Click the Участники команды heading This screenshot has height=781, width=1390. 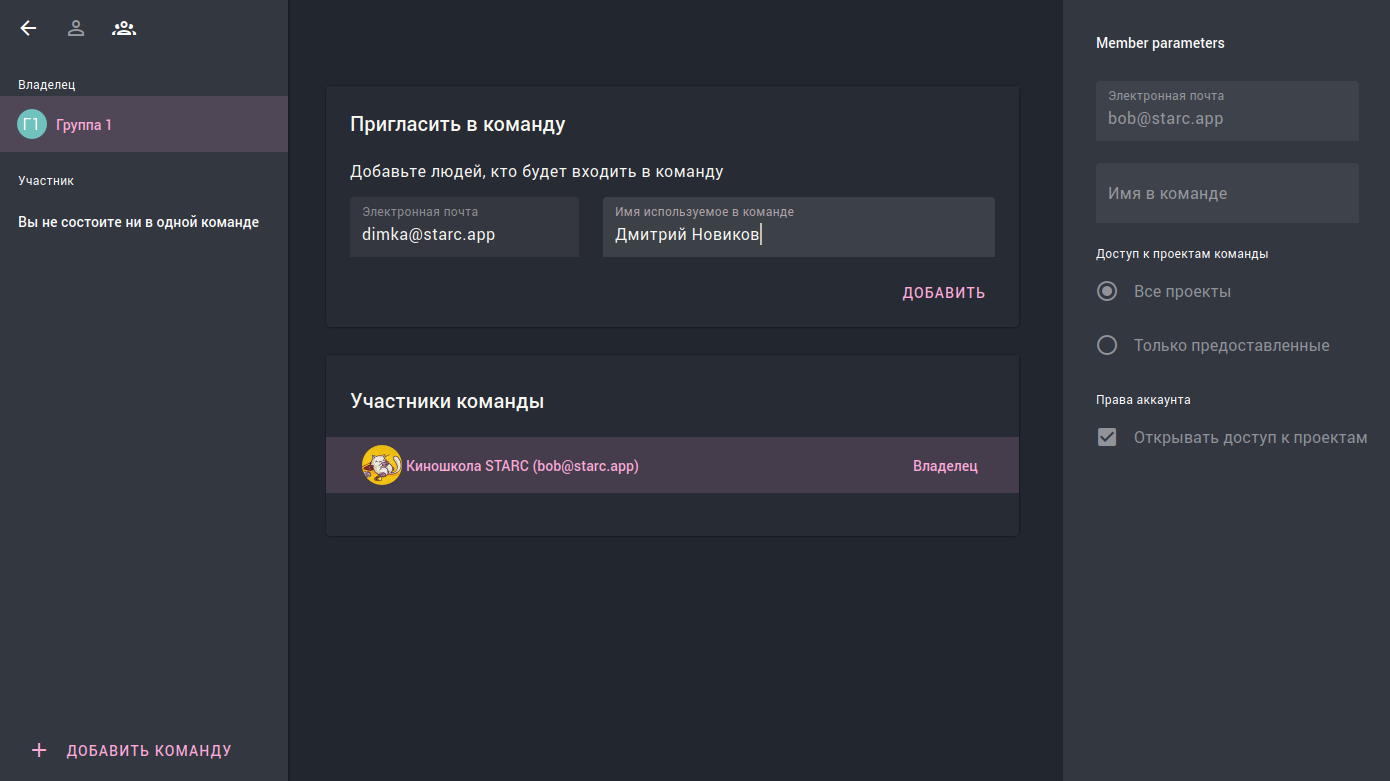pyautogui.click(x=447, y=401)
